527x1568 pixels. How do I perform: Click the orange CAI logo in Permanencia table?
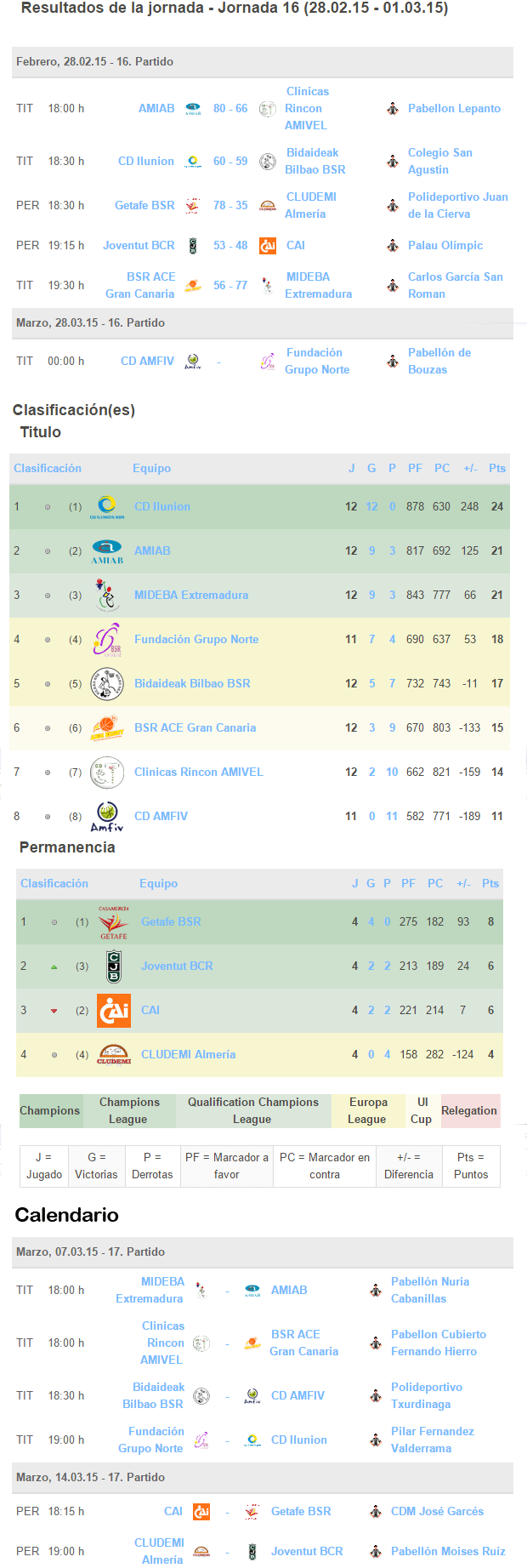click(114, 1011)
